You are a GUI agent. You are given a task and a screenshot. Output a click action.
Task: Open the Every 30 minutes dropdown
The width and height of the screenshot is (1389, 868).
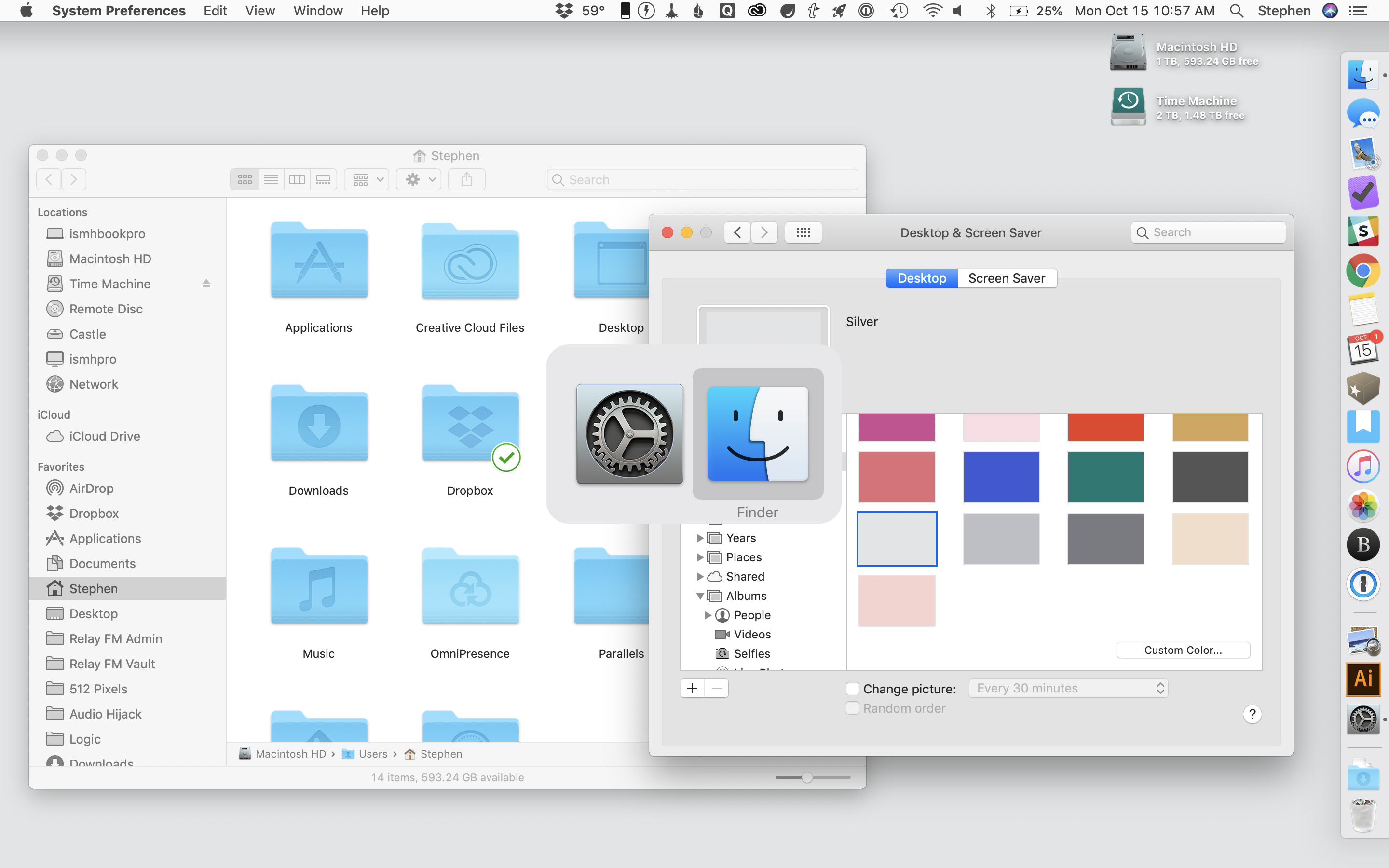[x=1068, y=688]
